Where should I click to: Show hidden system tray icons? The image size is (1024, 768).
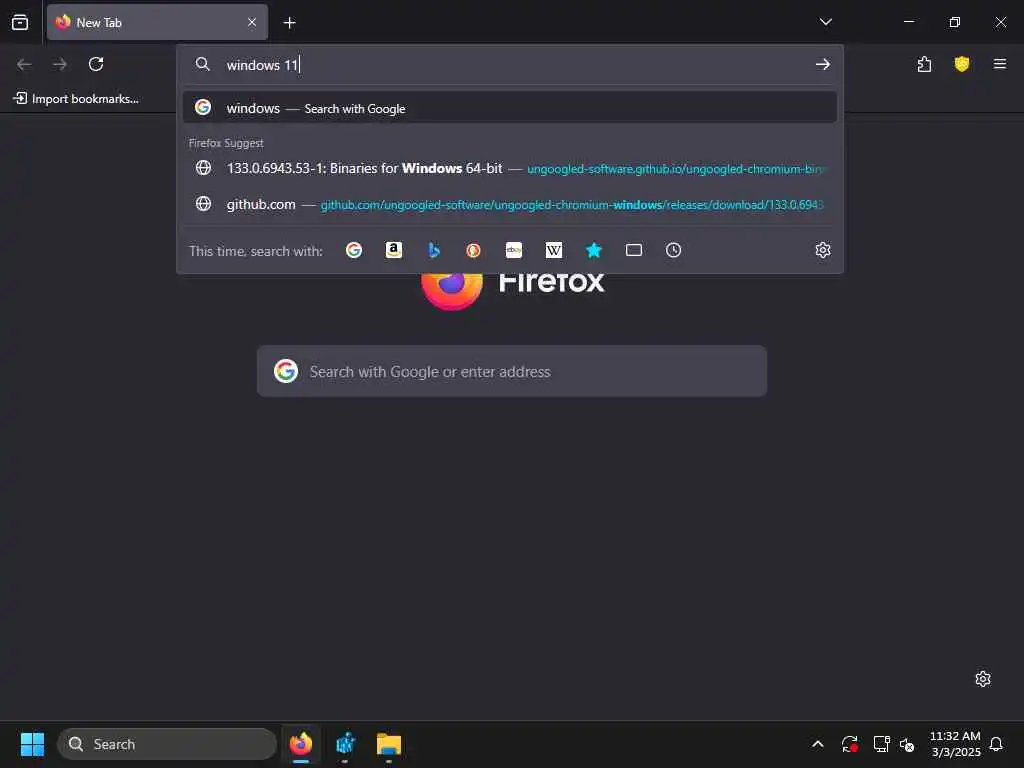coord(818,744)
